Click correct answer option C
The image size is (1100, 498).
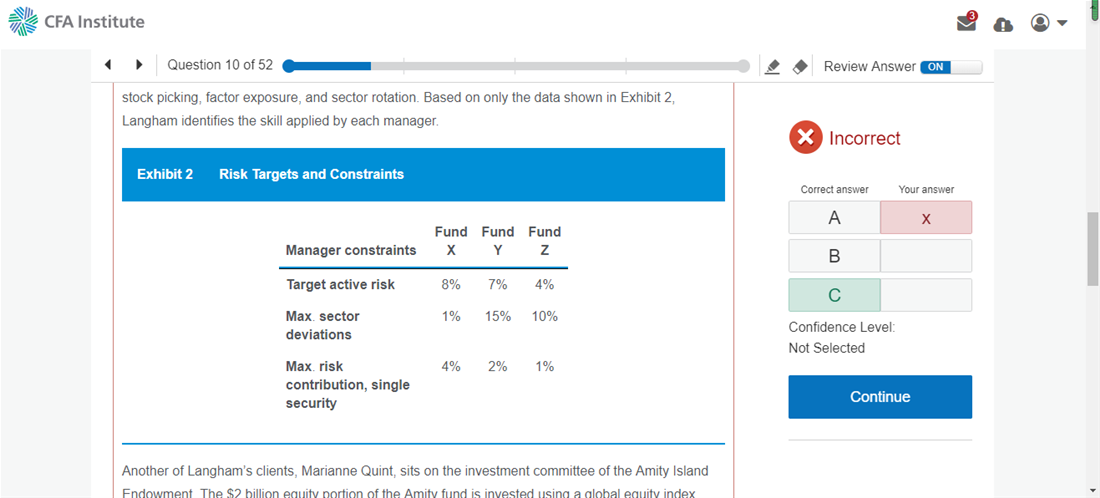tap(834, 295)
